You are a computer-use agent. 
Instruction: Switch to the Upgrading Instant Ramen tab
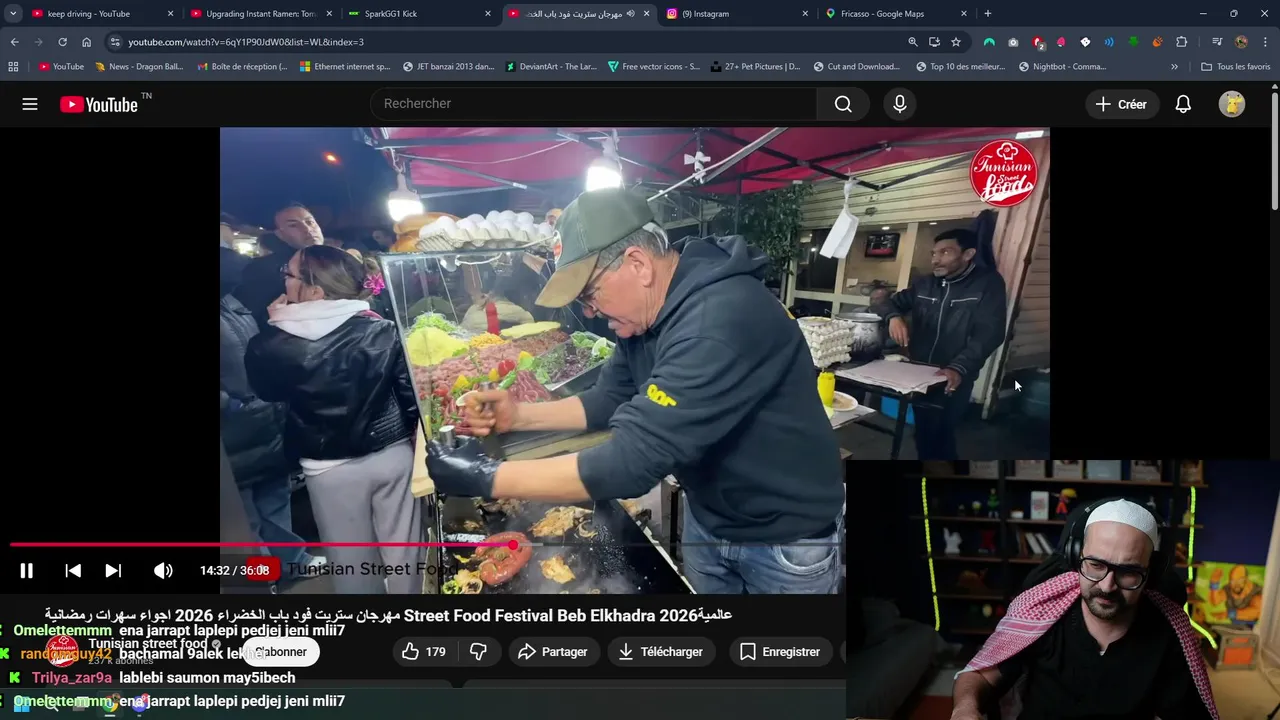[x=261, y=14]
